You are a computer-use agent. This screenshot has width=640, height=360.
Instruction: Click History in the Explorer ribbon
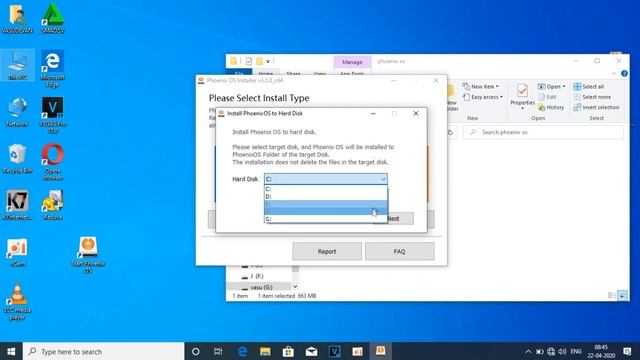[x=551, y=107]
